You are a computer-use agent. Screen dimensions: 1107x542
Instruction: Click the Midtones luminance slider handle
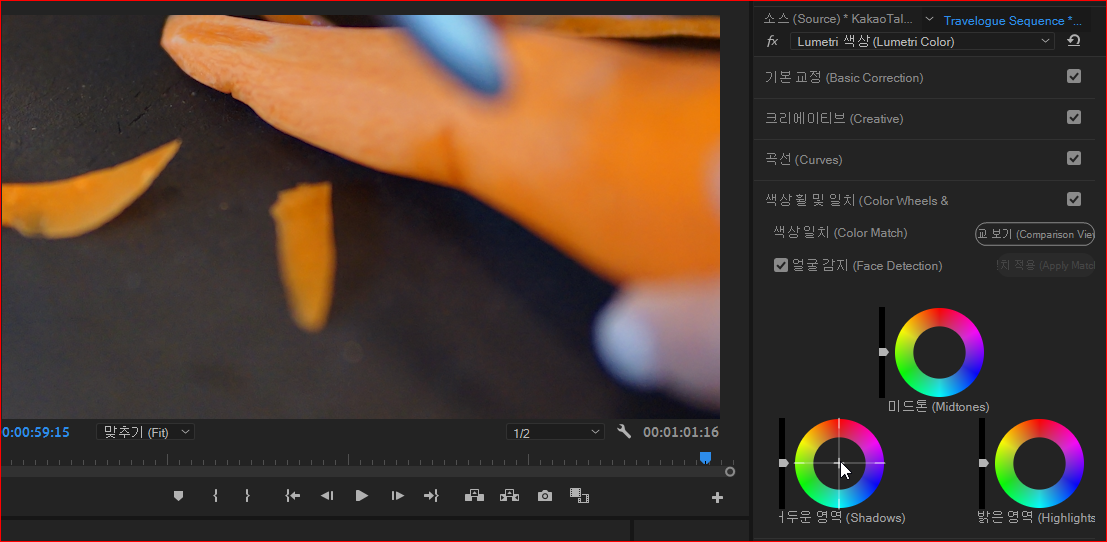pos(883,351)
